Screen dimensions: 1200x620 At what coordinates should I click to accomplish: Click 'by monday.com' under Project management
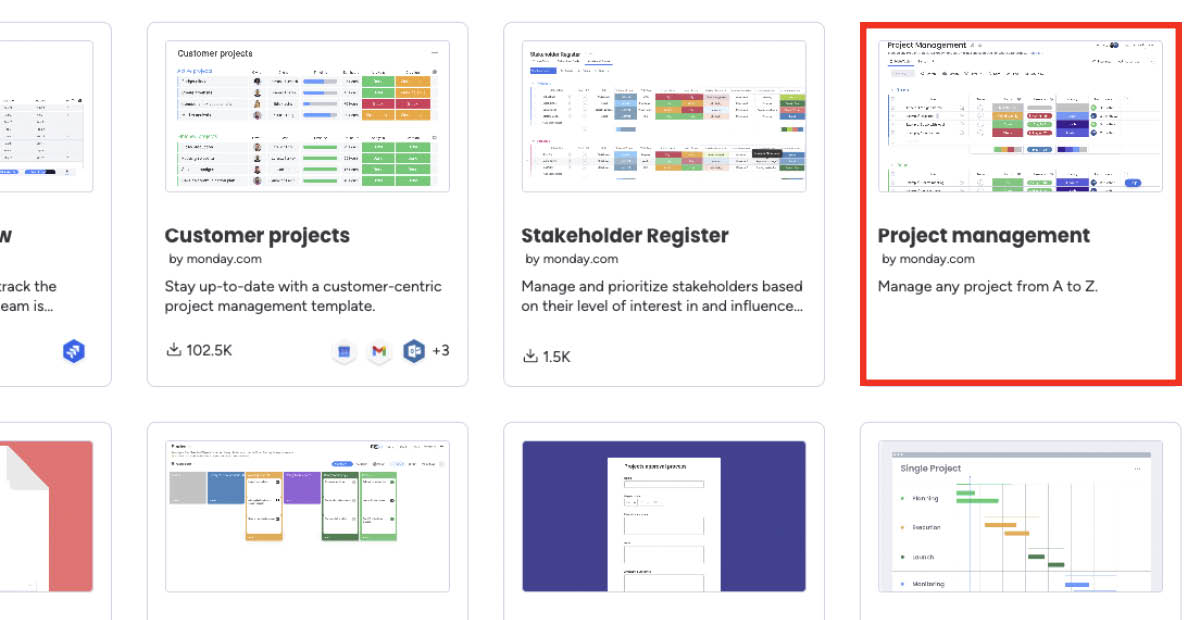928,259
